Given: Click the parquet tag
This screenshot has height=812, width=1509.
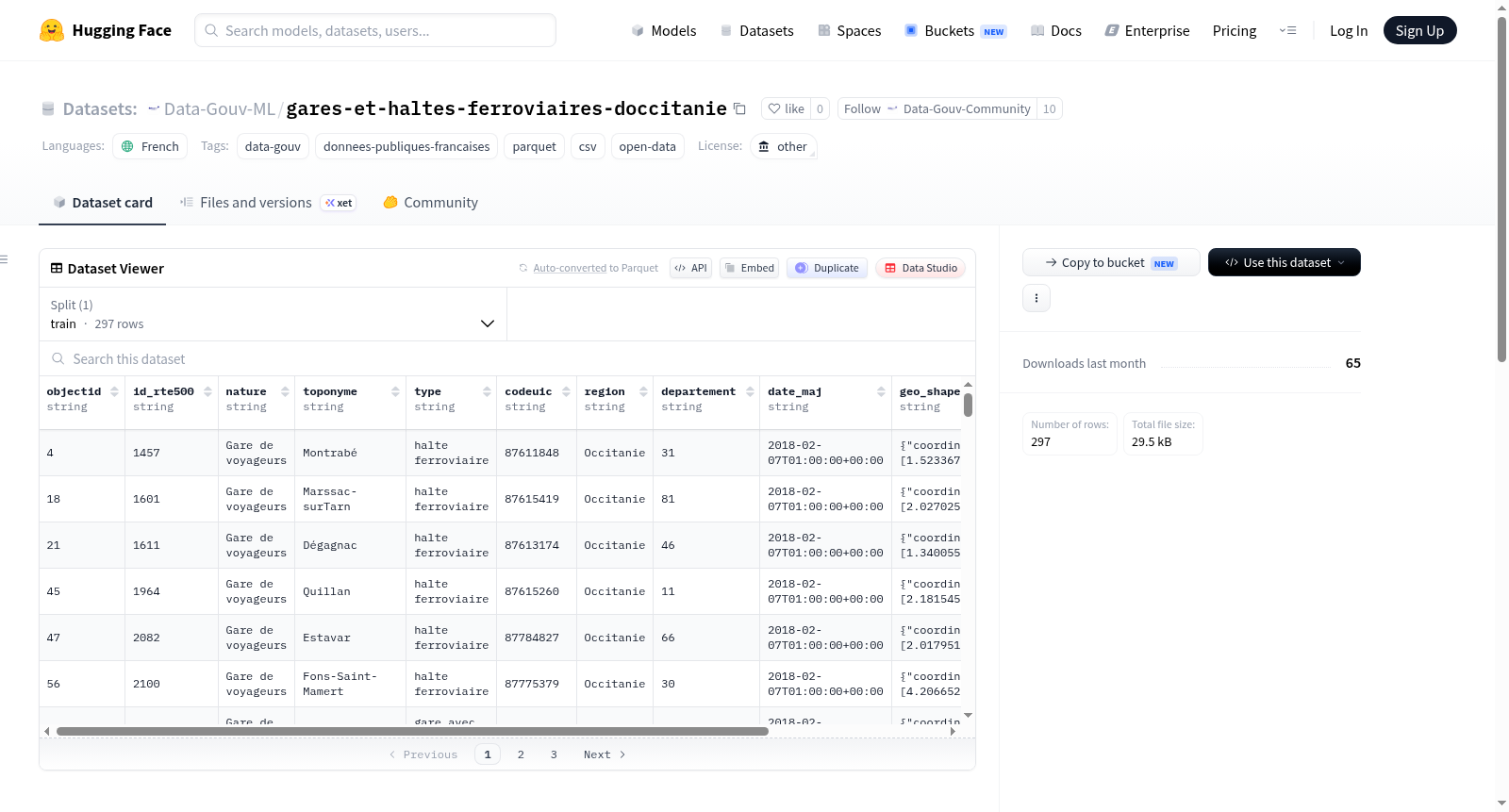Looking at the screenshot, I should (x=534, y=146).
